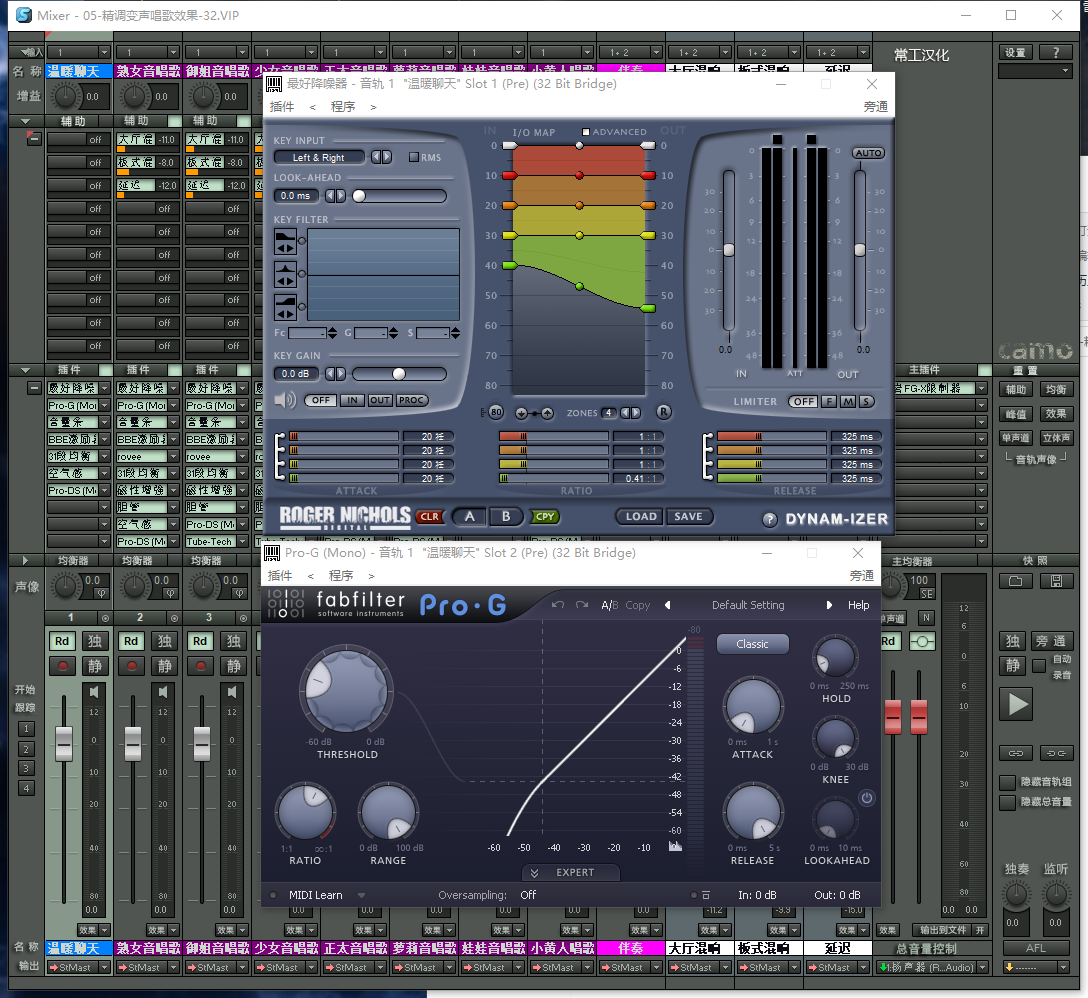
Task: Click the red CLR button in Dynam-izer
Action: [x=430, y=516]
